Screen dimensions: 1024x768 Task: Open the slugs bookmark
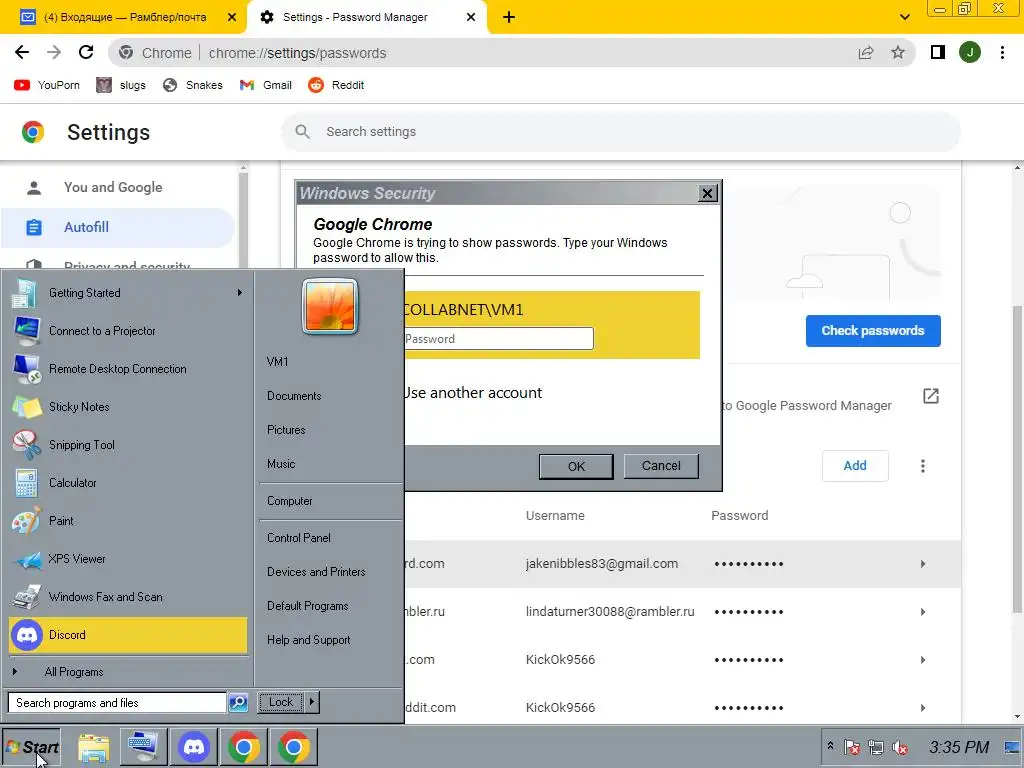[x=121, y=85]
